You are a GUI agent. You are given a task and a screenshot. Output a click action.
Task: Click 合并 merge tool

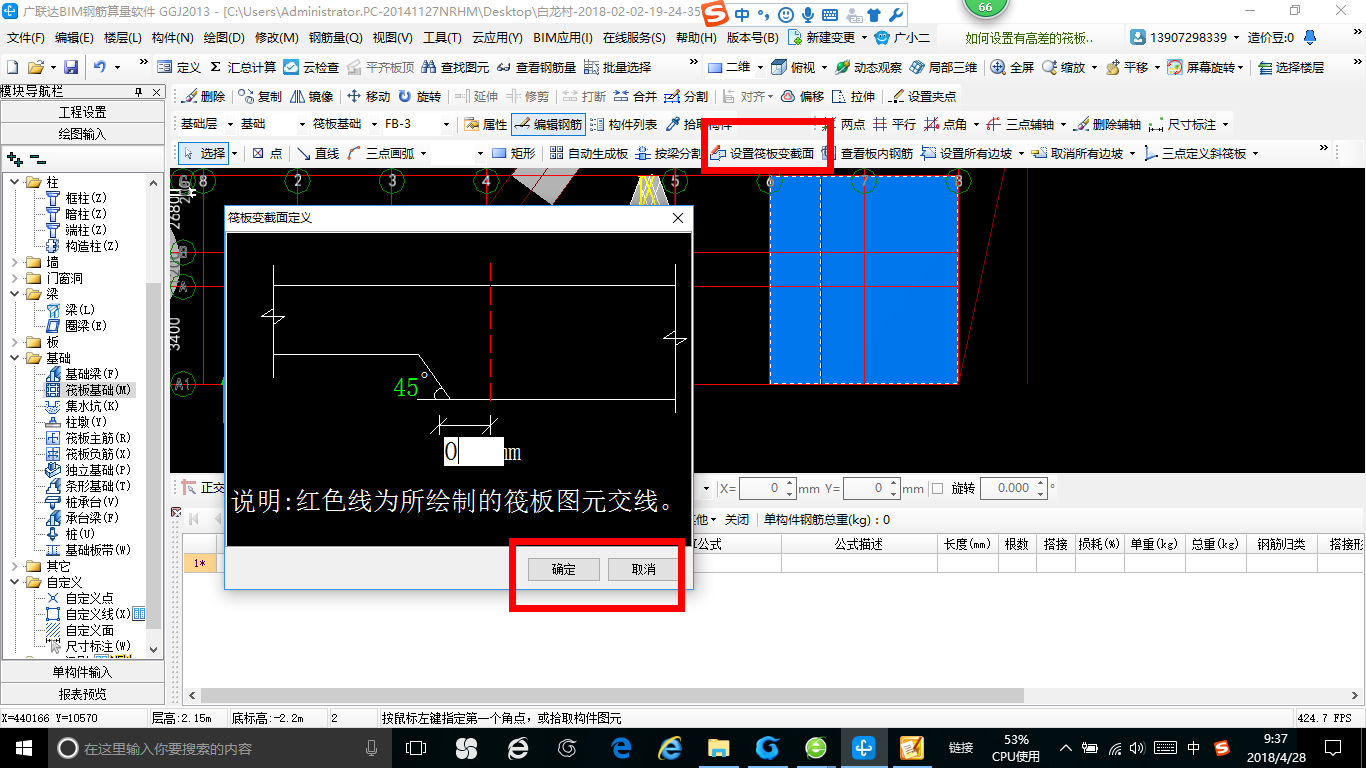coord(636,97)
